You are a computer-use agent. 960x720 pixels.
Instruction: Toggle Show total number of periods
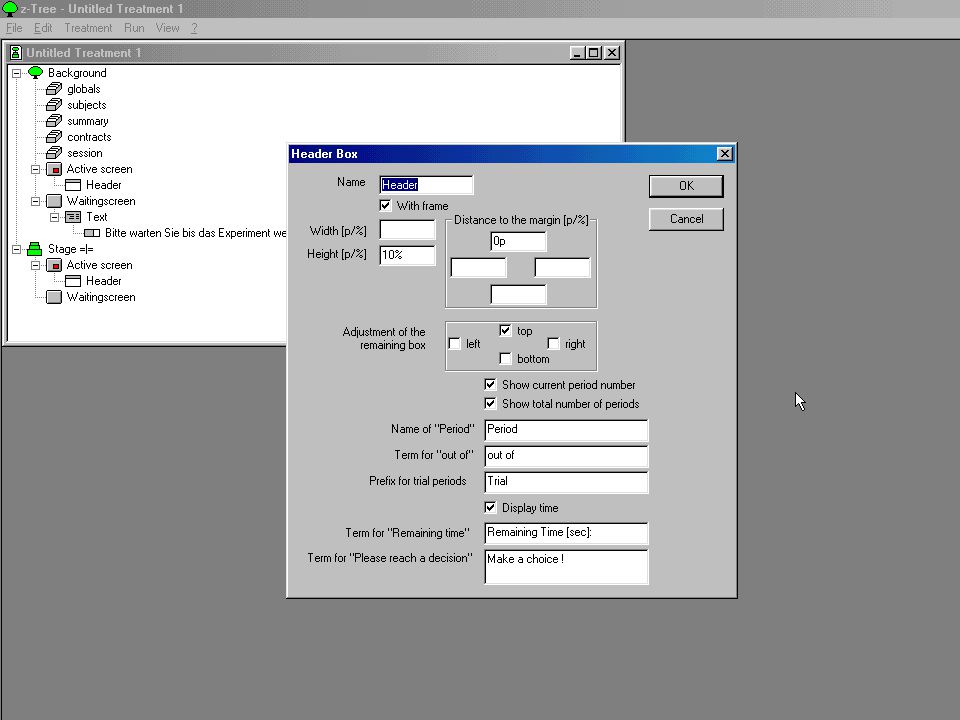tap(490, 403)
